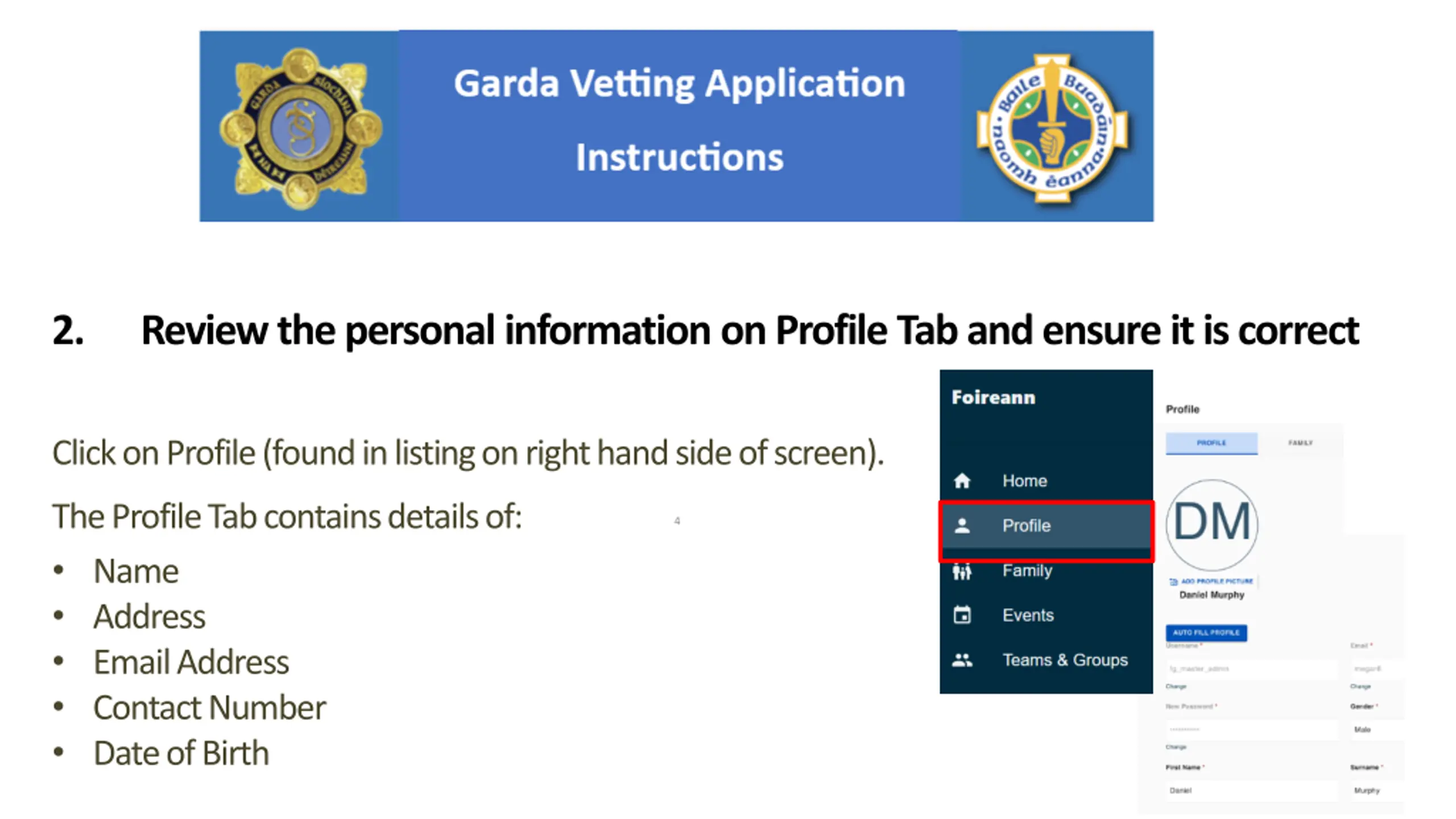
Task: Click the Ballyboden St Enda's club crest
Action: [1052, 128]
